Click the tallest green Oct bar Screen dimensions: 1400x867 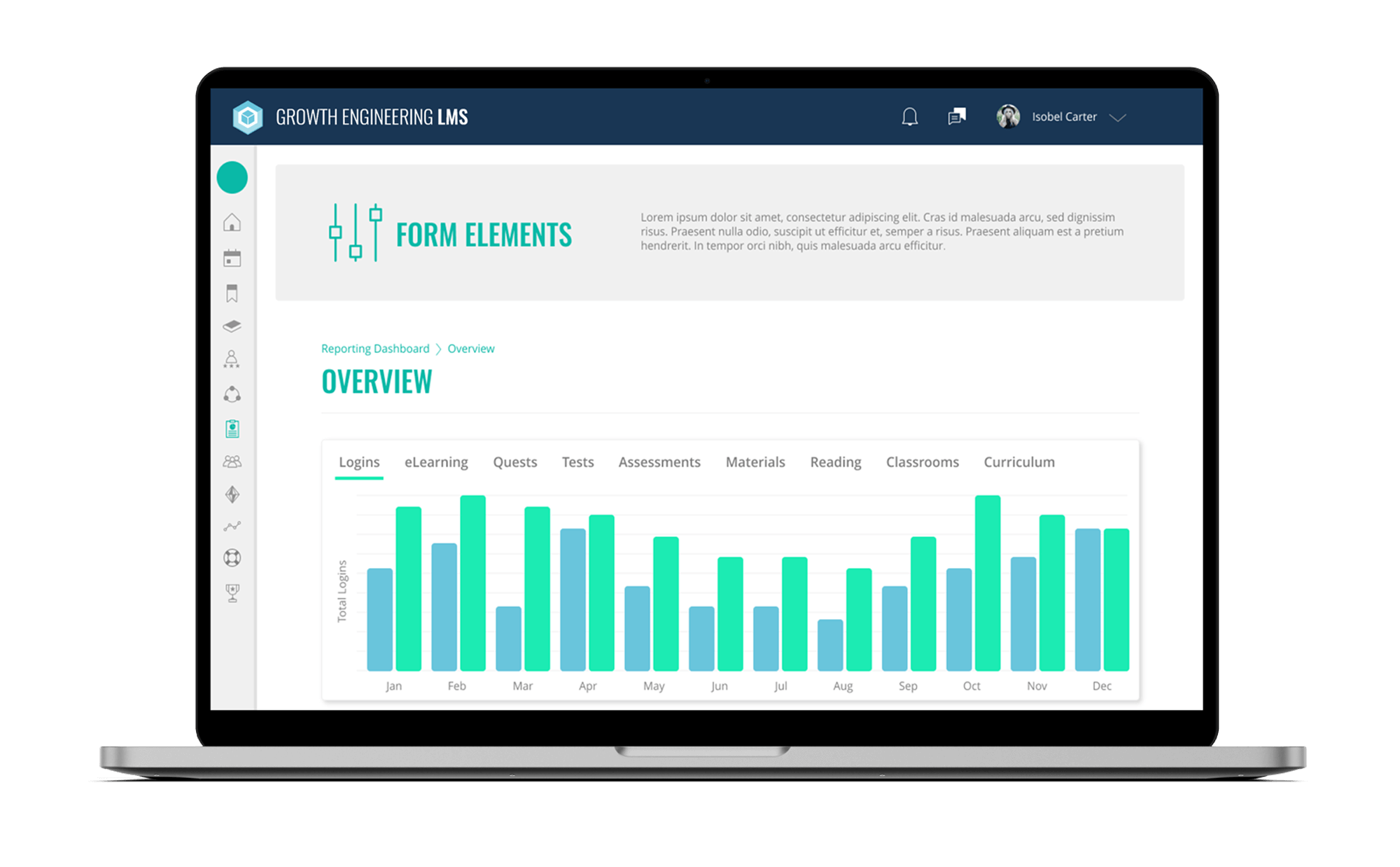987,583
